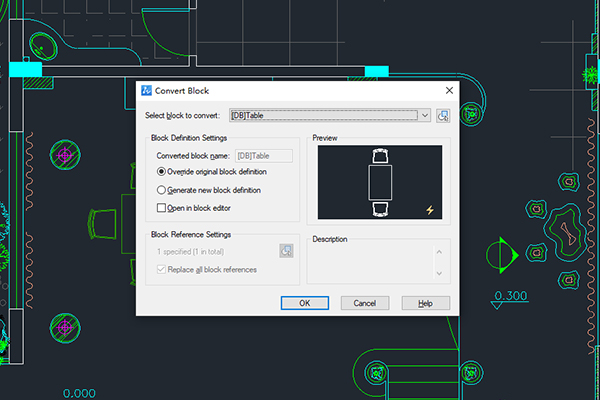Enable Open in block editor checkbox
This screenshot has height=400, width=600.
[161, 208]
